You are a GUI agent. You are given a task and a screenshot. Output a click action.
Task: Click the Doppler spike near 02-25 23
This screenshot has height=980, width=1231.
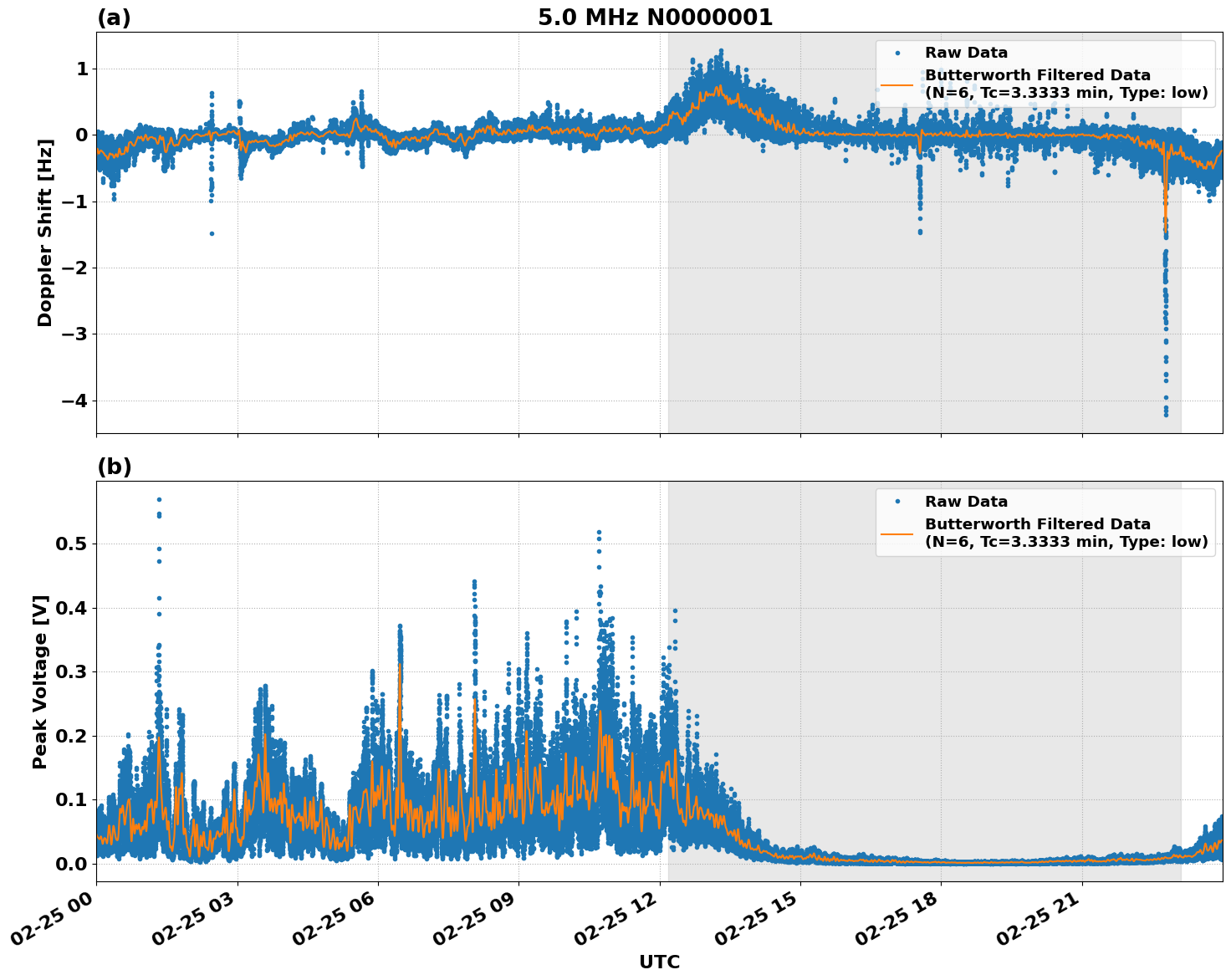coord(1165,293)
